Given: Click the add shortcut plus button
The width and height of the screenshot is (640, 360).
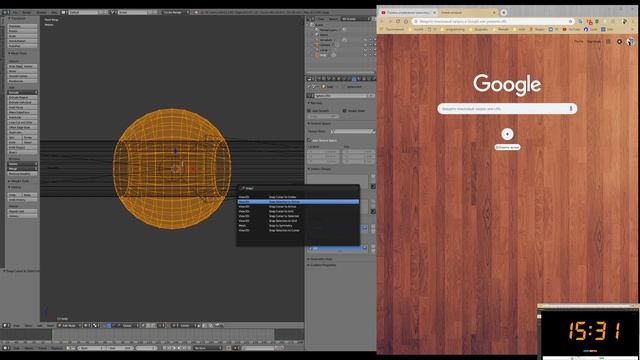Looking at the screenshot, I should click(x=507, y=134).
